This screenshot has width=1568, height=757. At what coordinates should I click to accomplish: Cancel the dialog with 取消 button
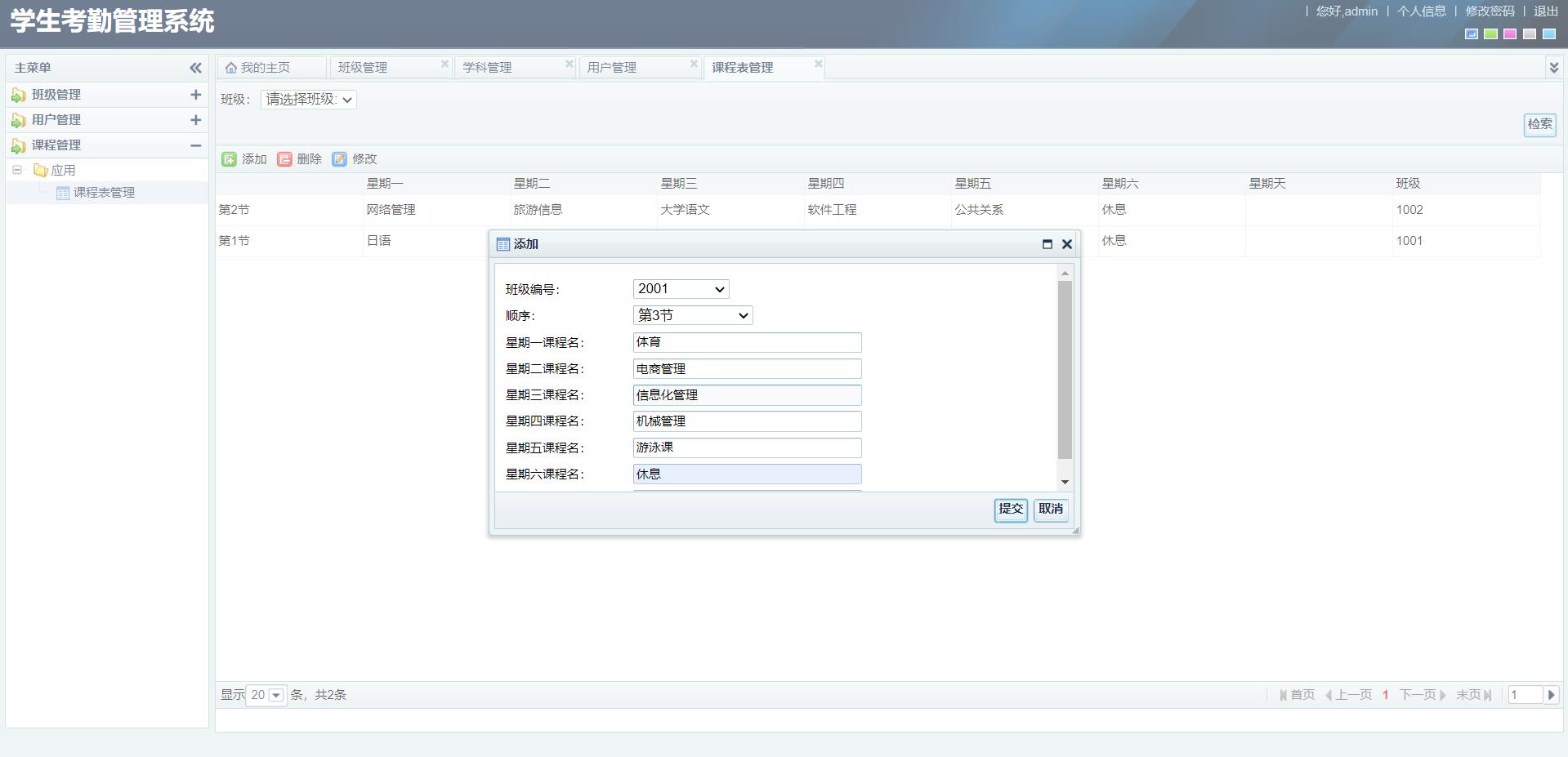tap(1051, 510)
